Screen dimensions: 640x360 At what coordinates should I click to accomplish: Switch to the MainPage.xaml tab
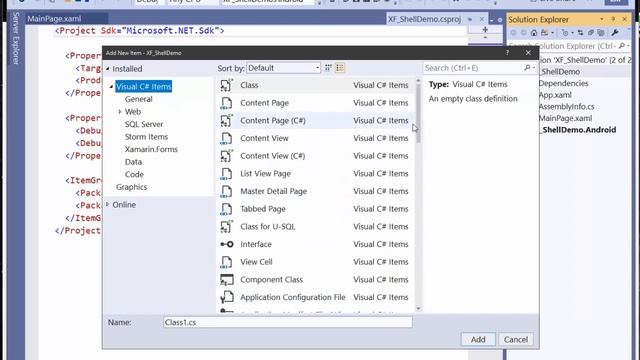[x=54, y=19]
